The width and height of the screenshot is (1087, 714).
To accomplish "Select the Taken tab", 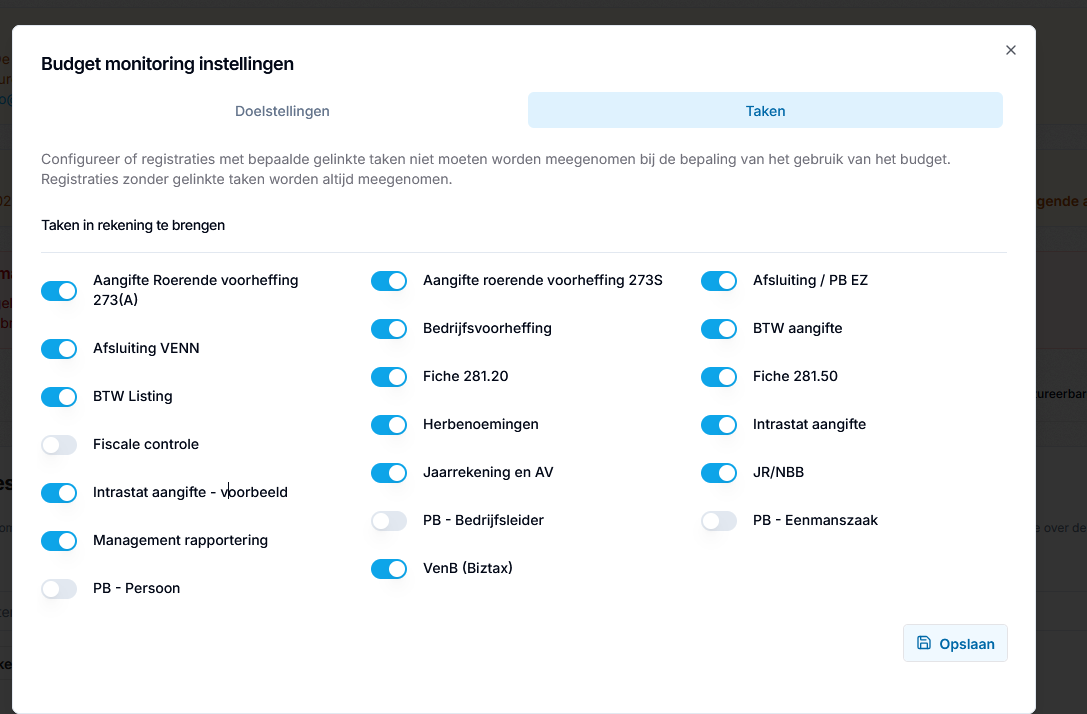I will pos(765,111).
